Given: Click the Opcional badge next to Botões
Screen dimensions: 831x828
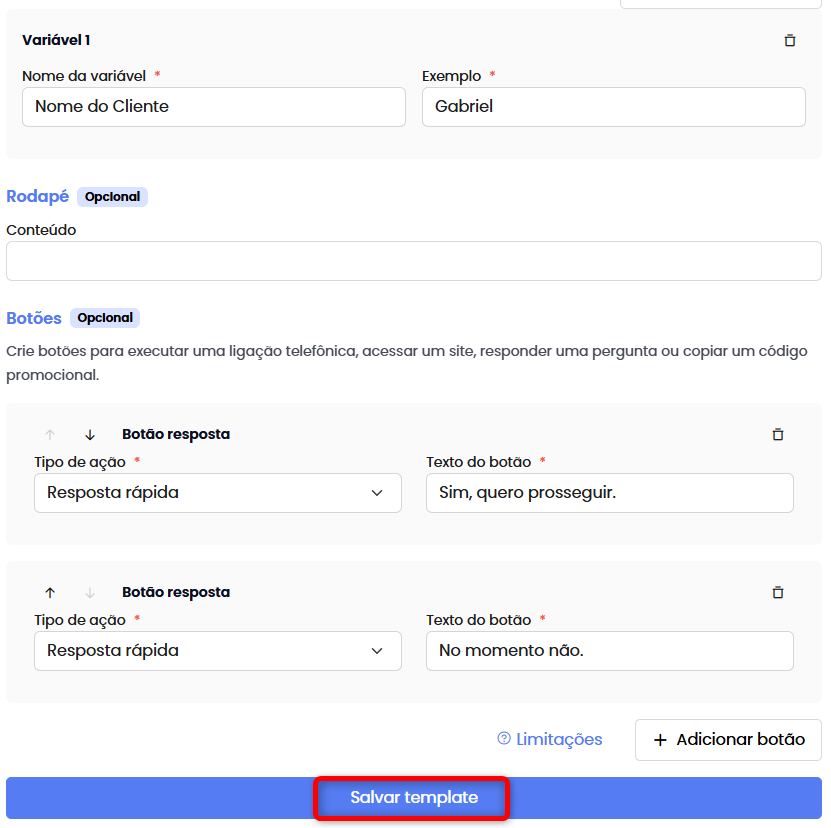Looking at the screenshot, I should pos(104,318).
